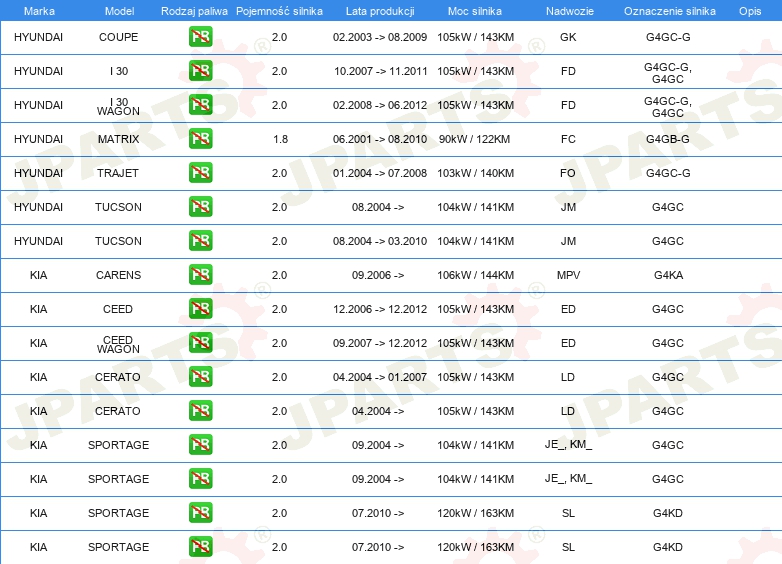Select the CEED WAGON model cell

point(118,345)
